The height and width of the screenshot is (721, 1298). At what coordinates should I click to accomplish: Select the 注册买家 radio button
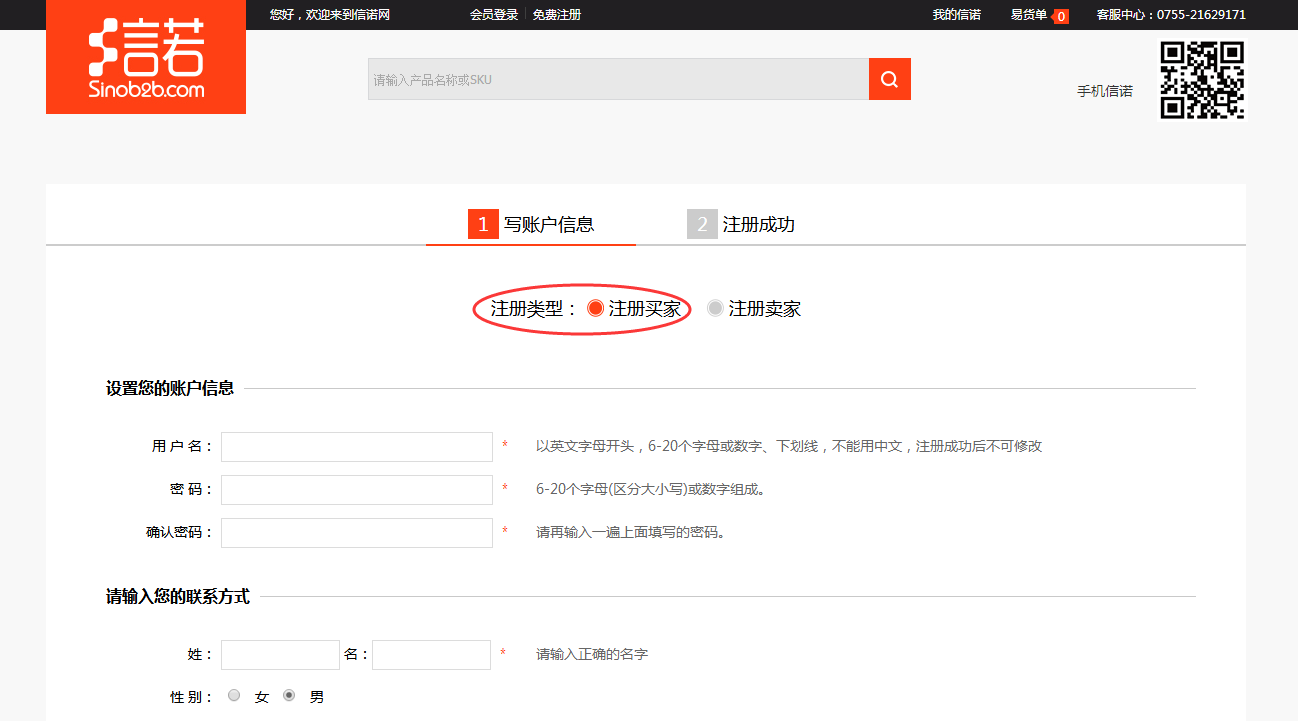tap(596, 309)
